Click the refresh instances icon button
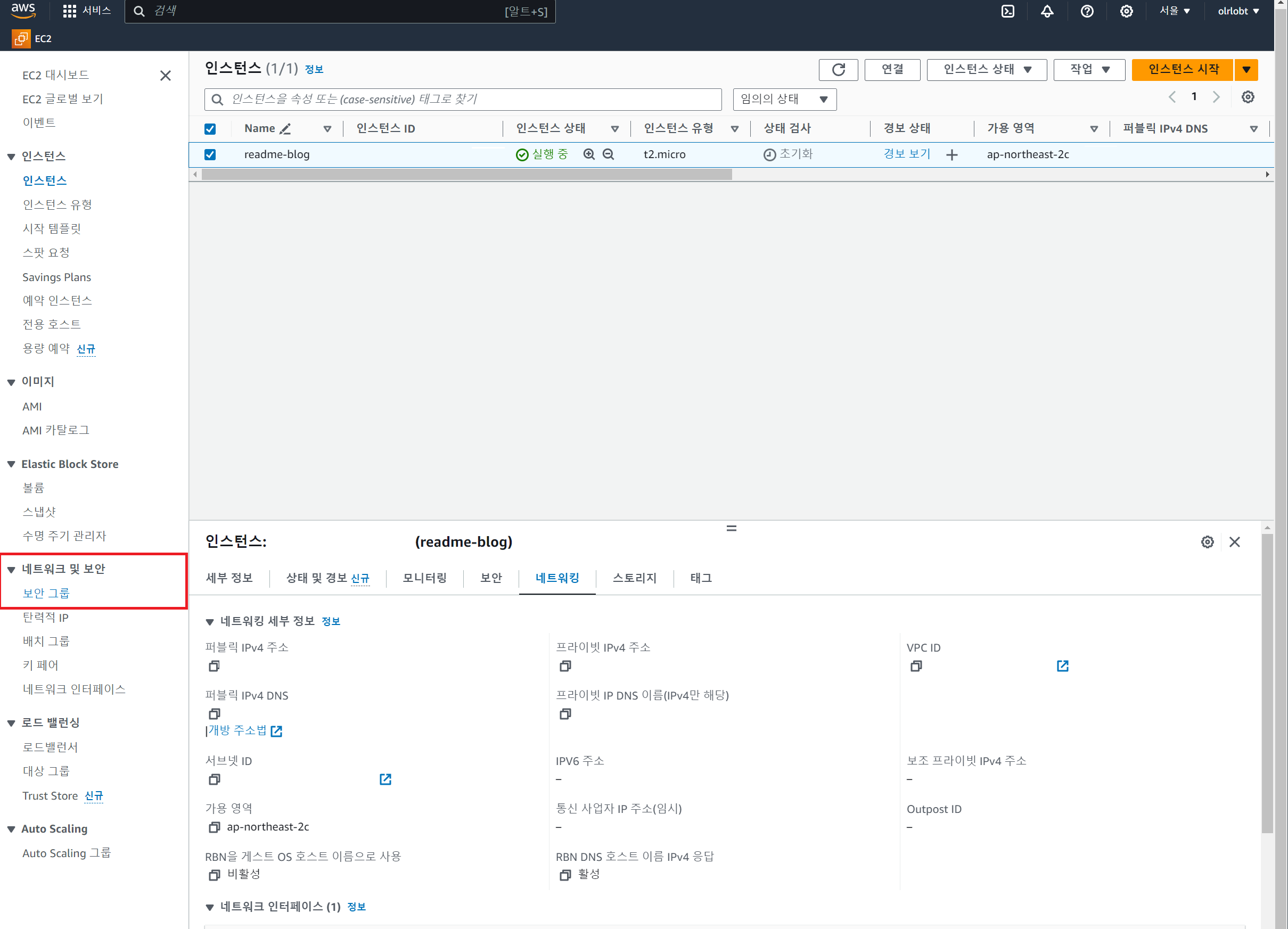Viewport: 1288px width, 929px height. (838, 70)
